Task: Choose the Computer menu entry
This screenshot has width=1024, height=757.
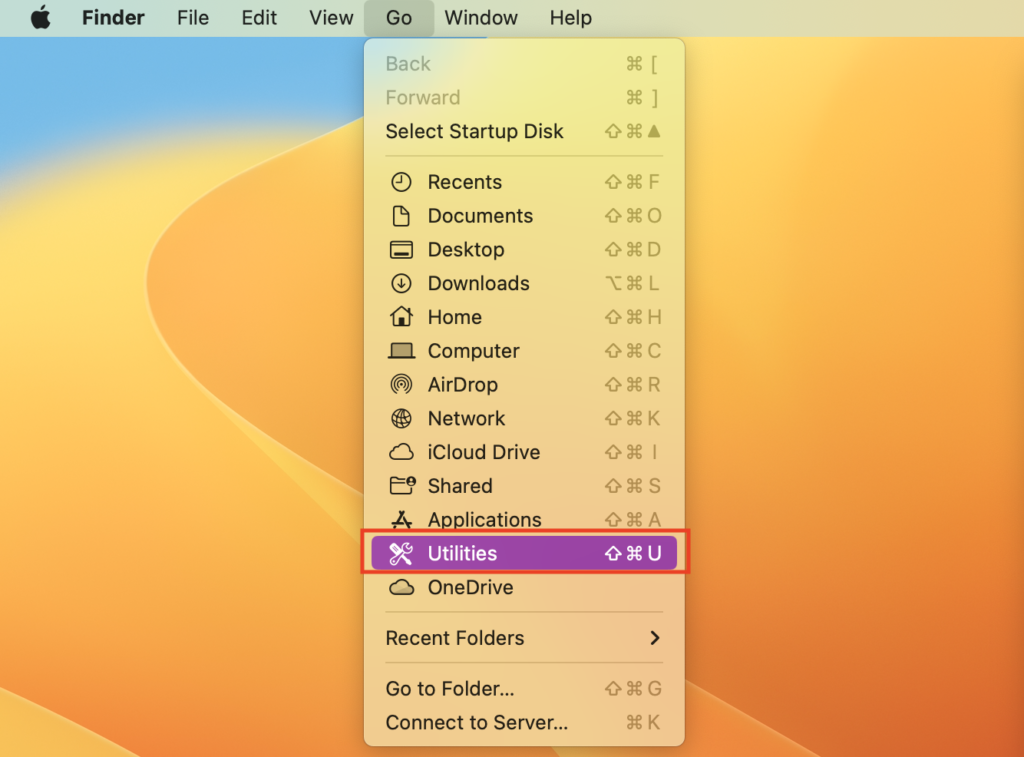Action: (x=473, y=351)
